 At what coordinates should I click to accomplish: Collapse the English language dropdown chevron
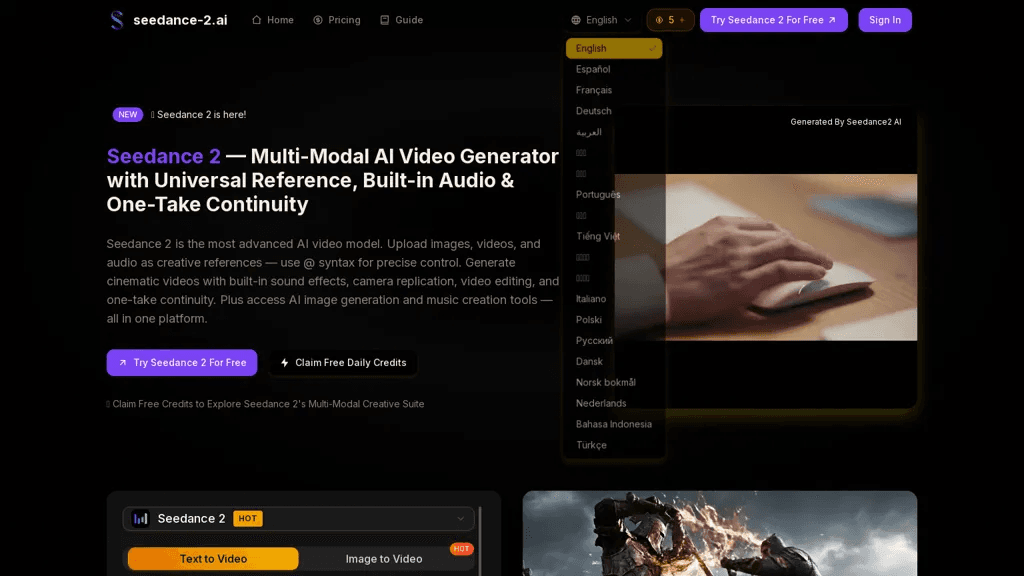coord(628,20)
